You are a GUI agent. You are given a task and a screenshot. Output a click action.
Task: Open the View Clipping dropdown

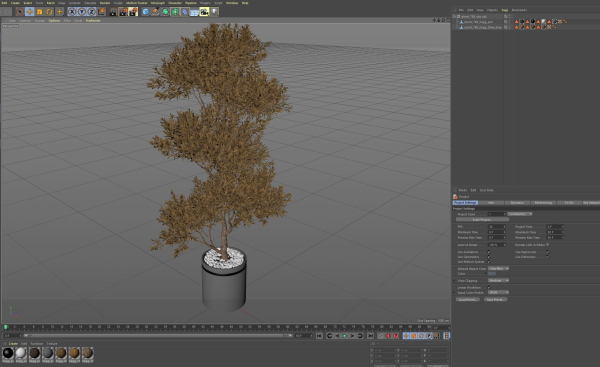click(498, 281)
